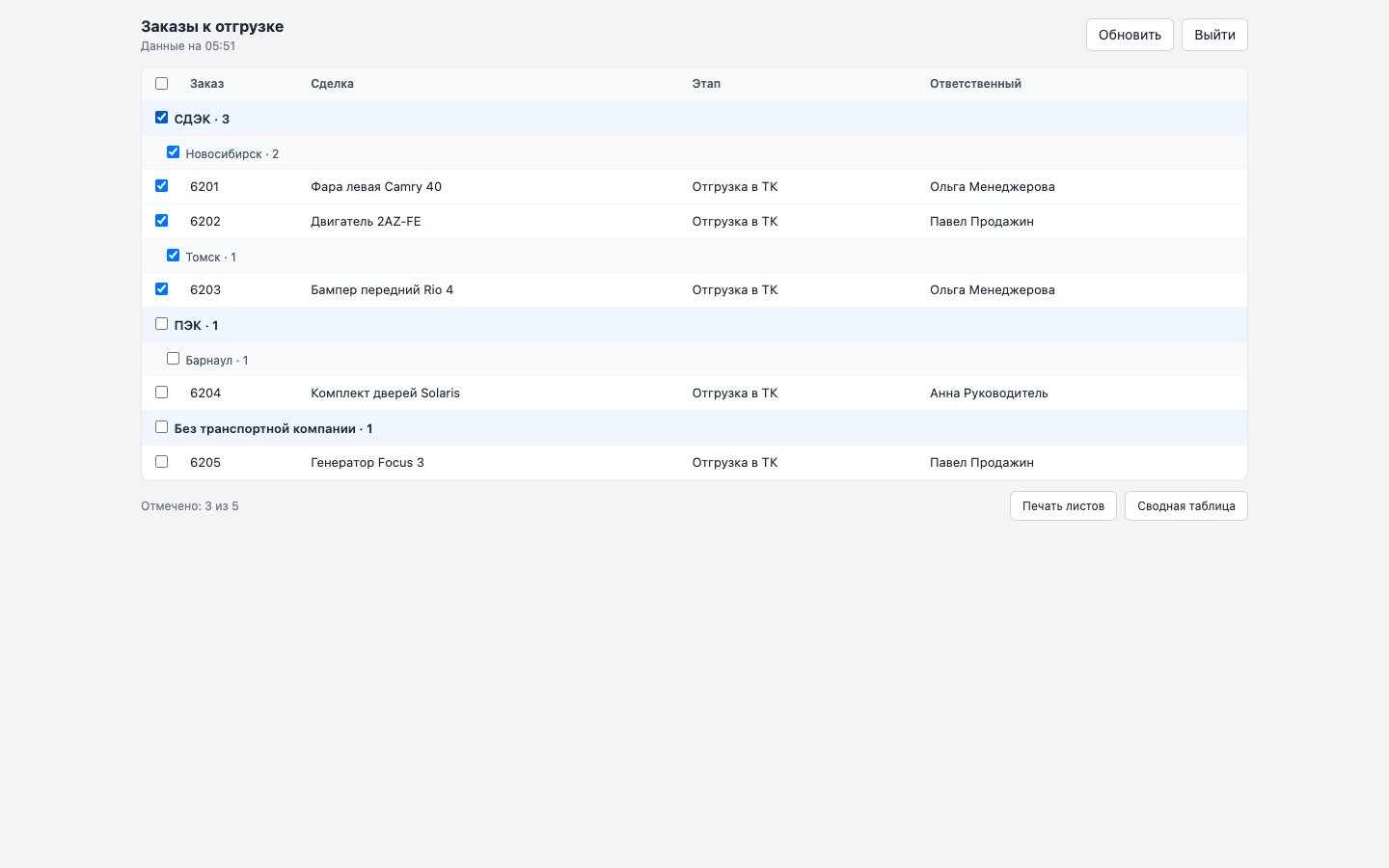This screenshot has width=1389, height=868.
Task: Click the Новосибирск · 2 subgroup label
Action: pos(232,154)
